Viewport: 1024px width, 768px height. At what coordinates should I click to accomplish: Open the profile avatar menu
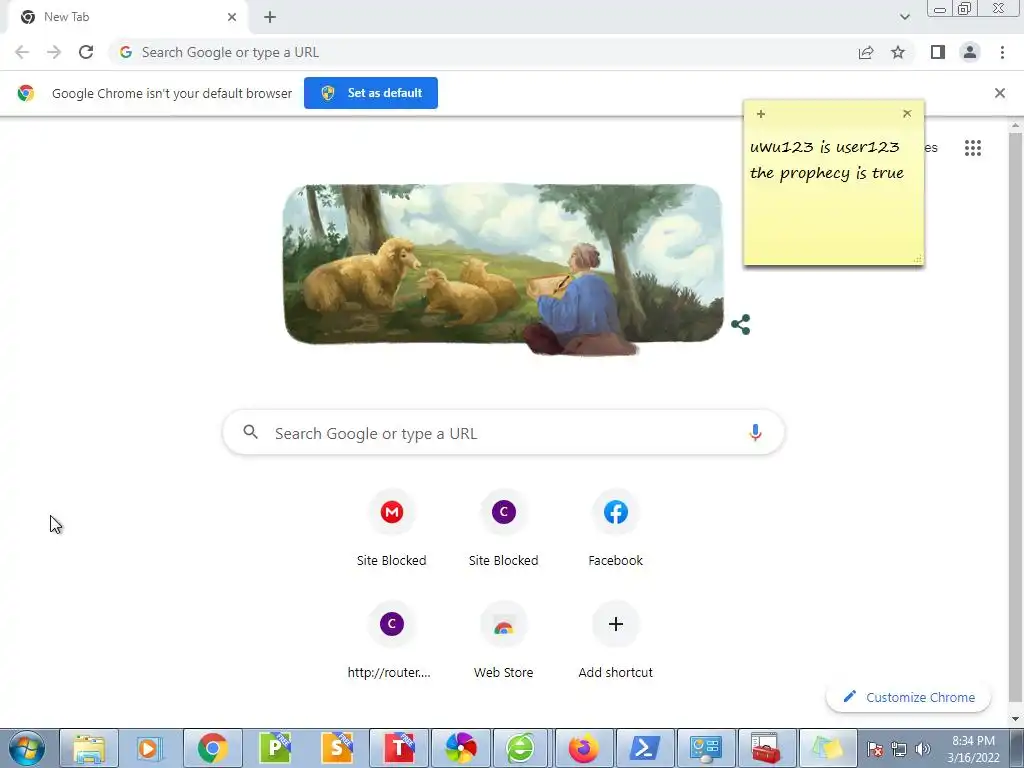pos(970,52)
